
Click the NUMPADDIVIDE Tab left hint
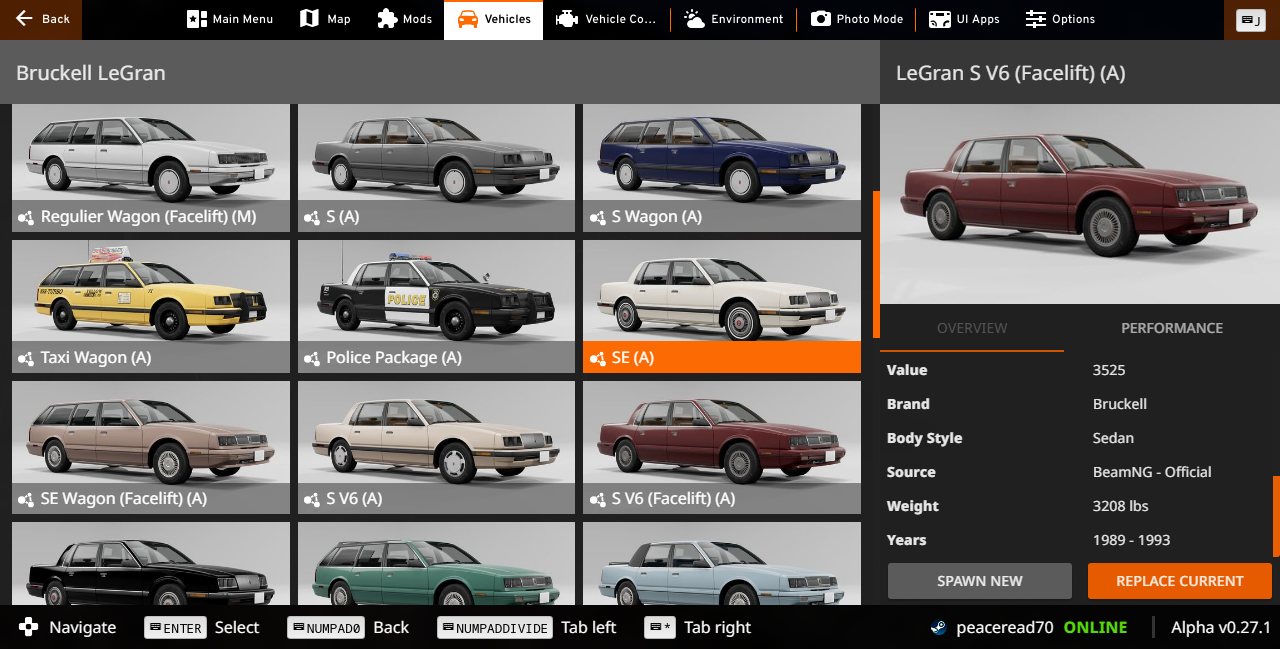pyautogui.click(x=527, y=628)
